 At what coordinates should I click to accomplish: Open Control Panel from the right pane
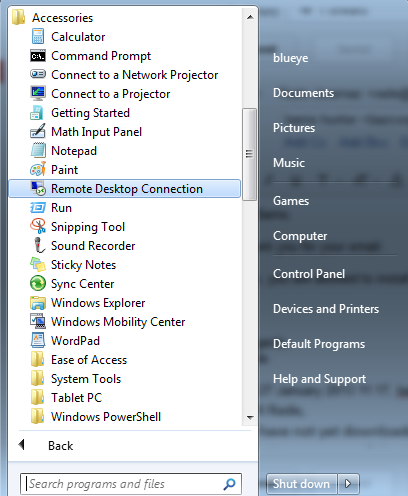click(309, 274)
